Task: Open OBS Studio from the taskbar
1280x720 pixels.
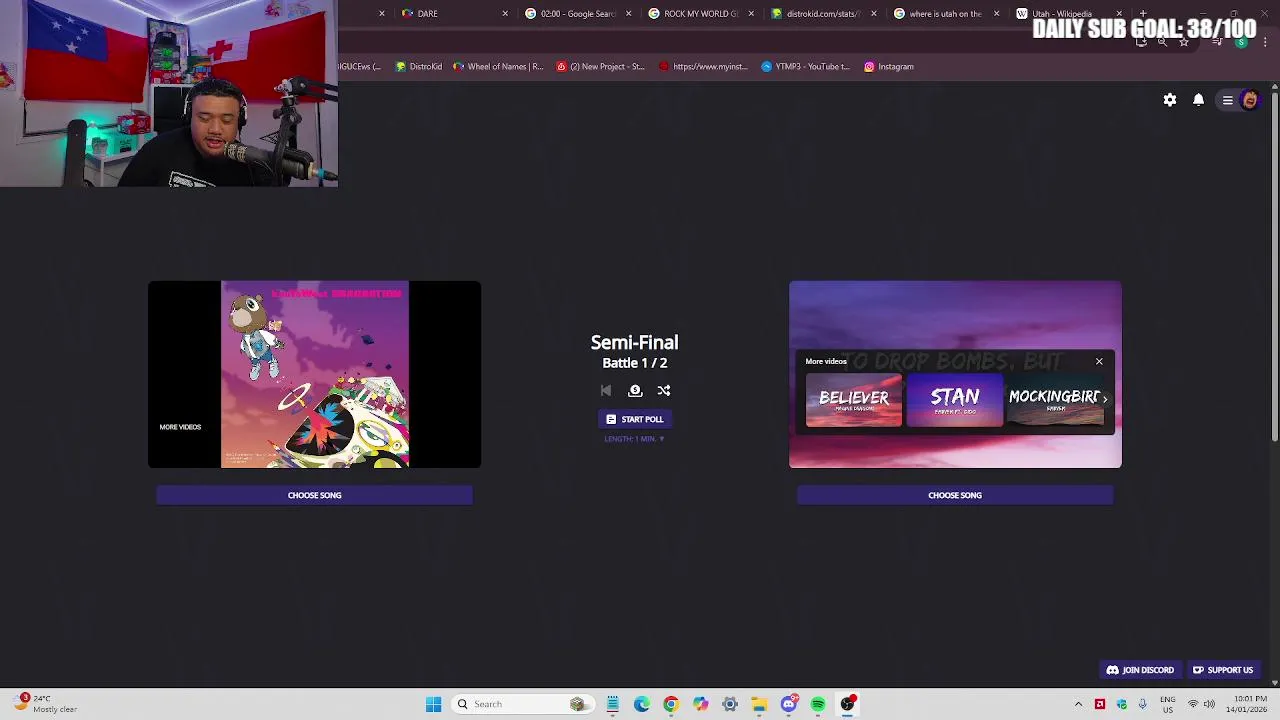Action: (847, 704)
